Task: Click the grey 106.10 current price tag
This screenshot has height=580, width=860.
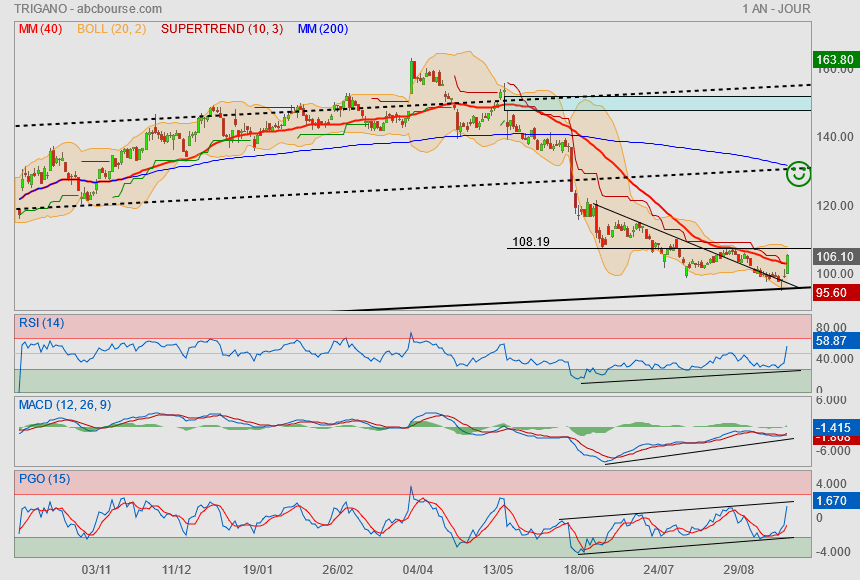Action: coord(835,256)
